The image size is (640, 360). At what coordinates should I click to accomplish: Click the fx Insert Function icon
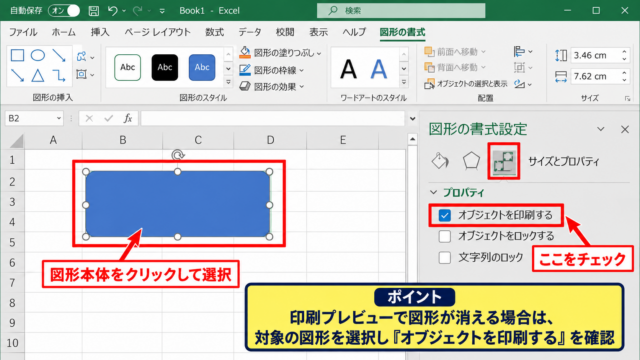[x=128, y=118]
